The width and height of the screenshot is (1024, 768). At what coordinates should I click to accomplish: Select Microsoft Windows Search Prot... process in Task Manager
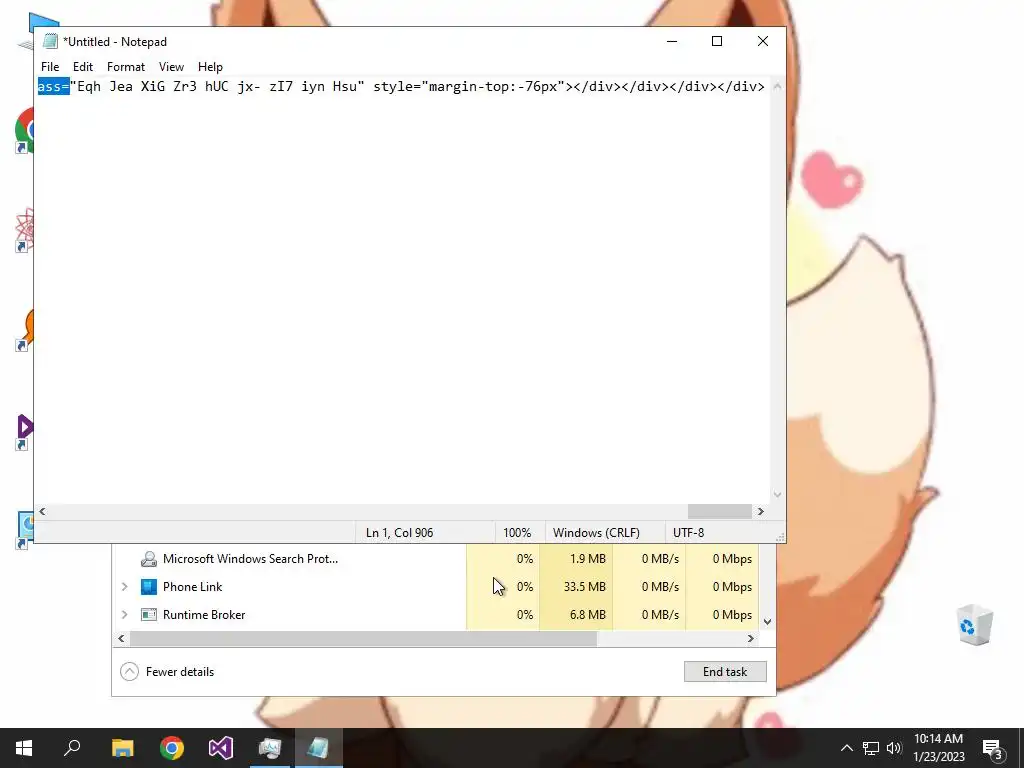(x=250, y=559)
